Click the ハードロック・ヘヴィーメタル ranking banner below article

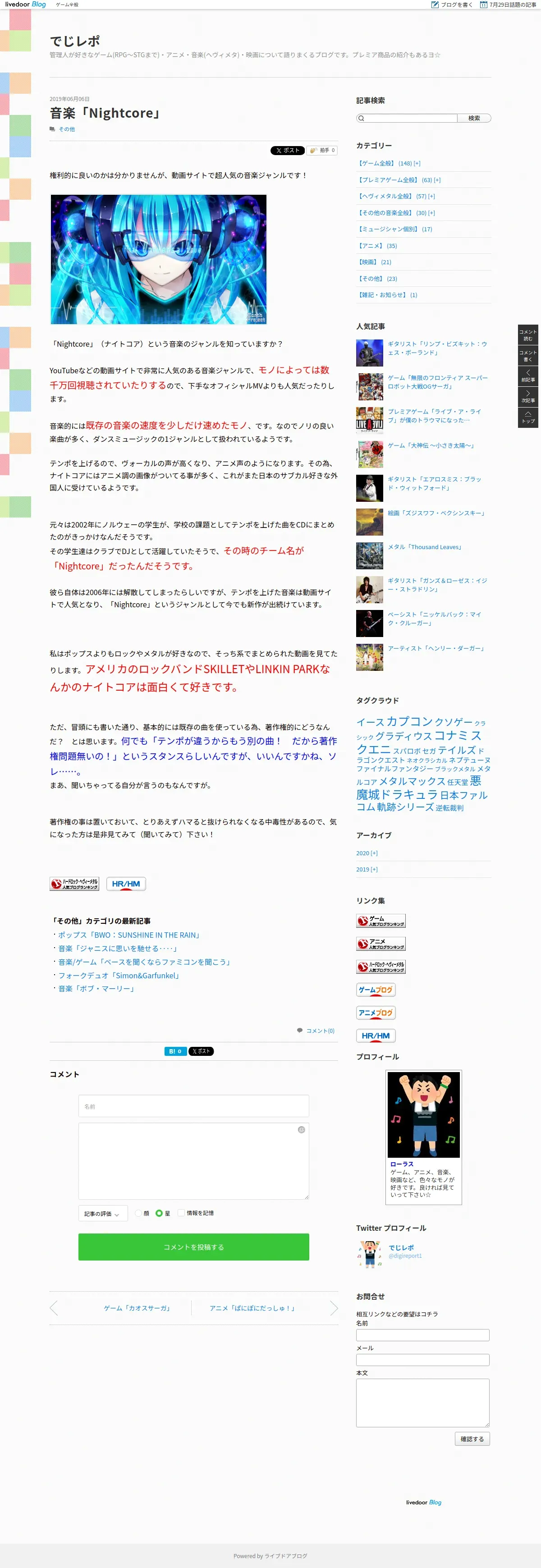tap(74, 884)
